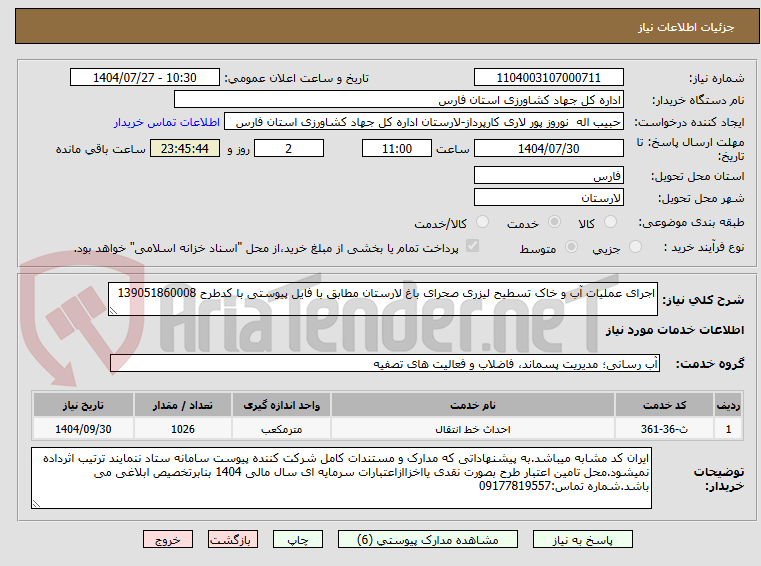Click the request creator field حبیب اله نوروز پور

point(424,122)
